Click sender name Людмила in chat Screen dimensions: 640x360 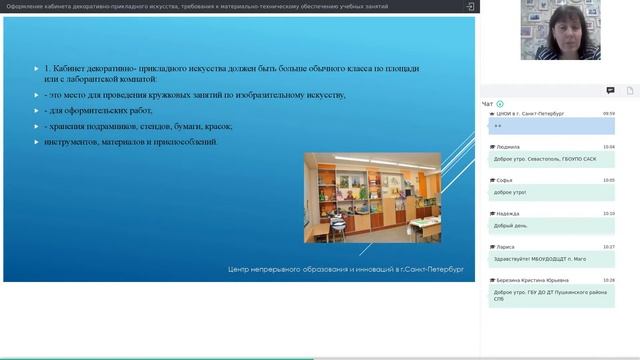coord(508,147)
